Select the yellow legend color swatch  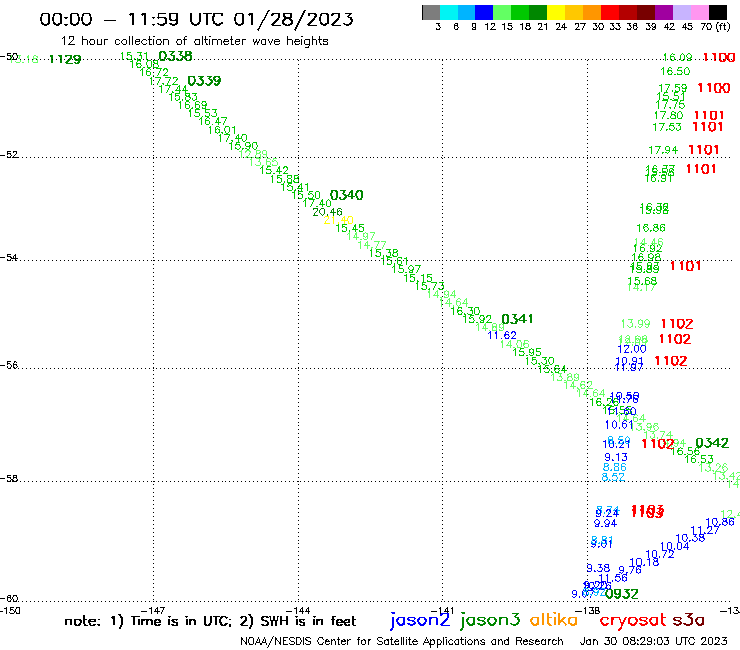point(556,12)
